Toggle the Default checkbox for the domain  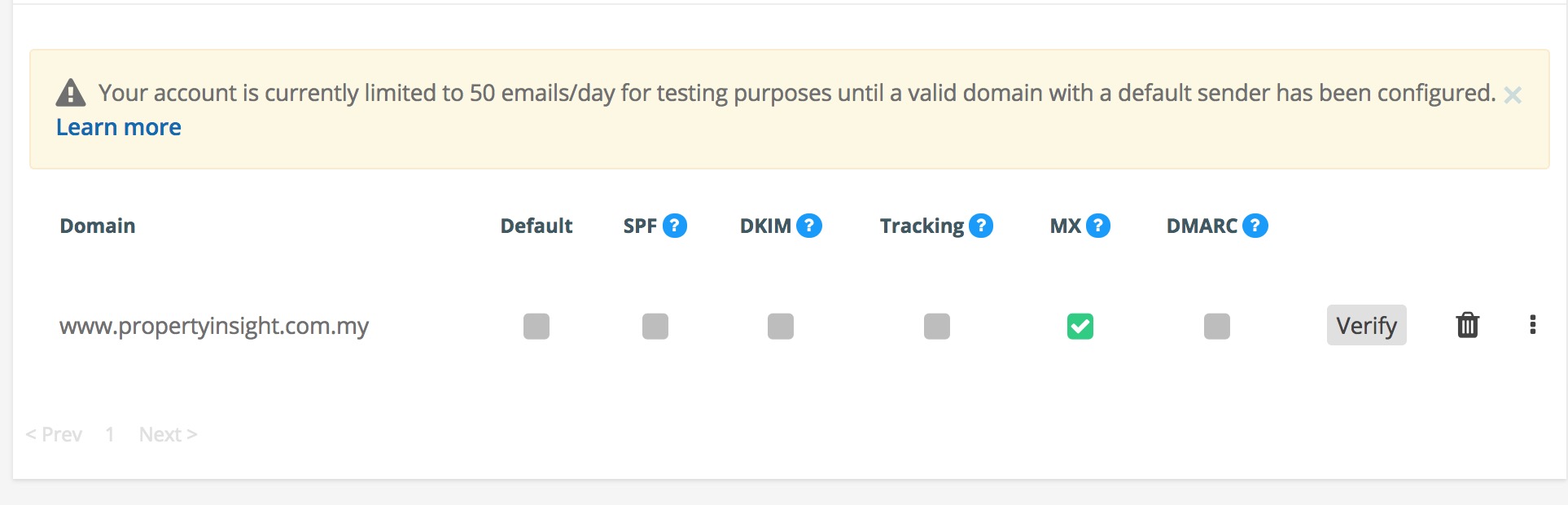537,326
